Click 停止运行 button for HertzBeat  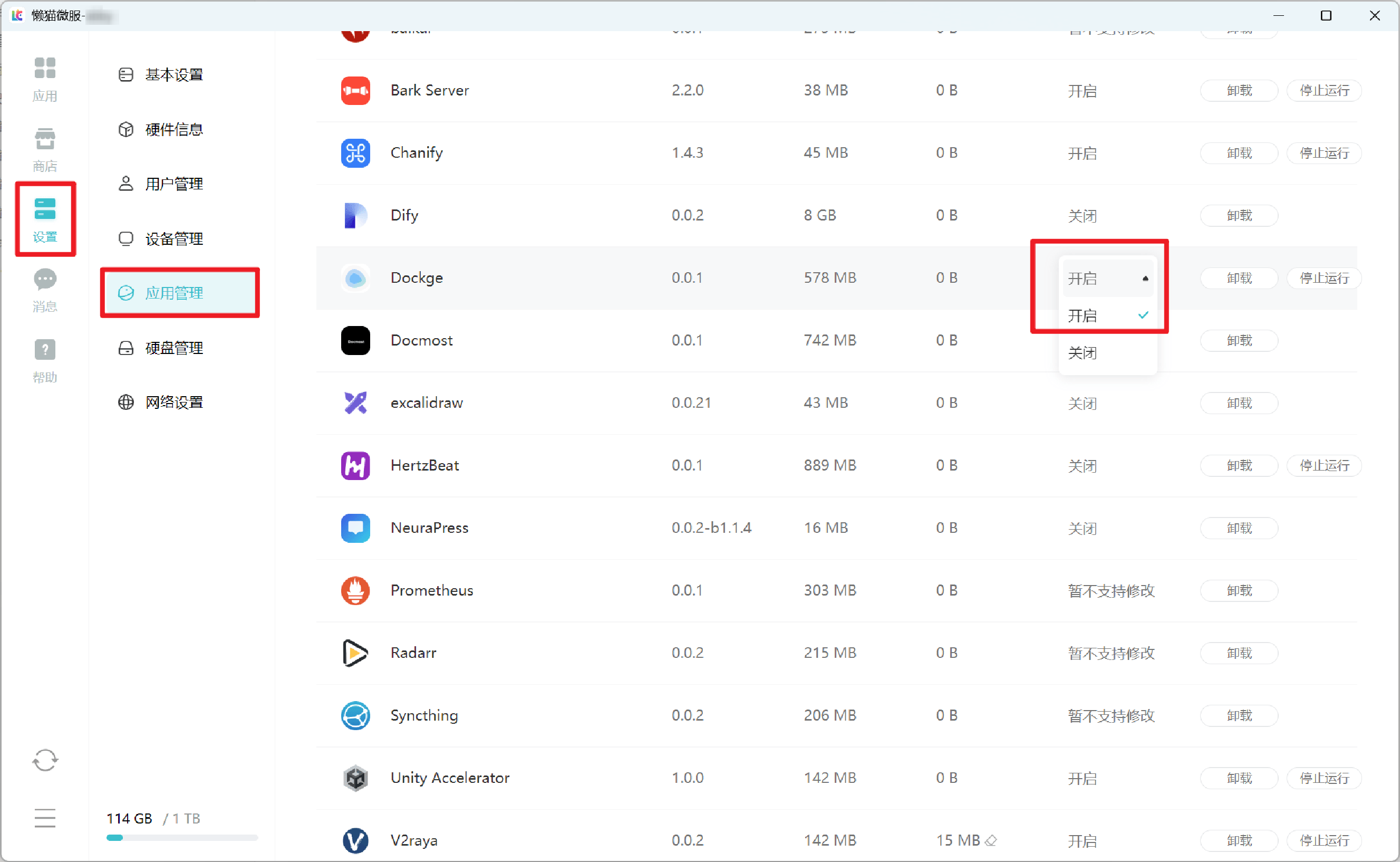(1324, 465)
